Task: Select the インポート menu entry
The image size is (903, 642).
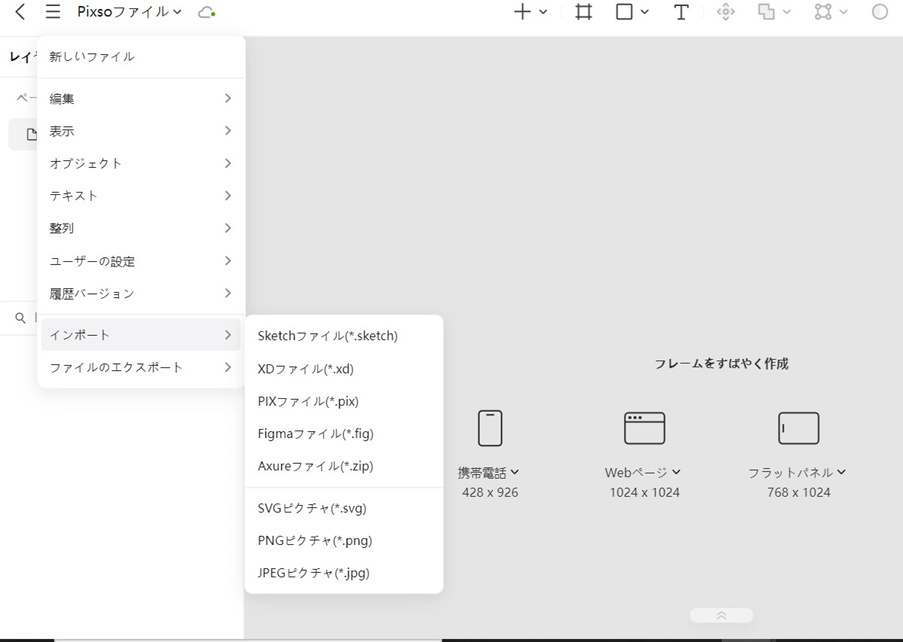Action: pyautogui.click(x=141, y=335)
